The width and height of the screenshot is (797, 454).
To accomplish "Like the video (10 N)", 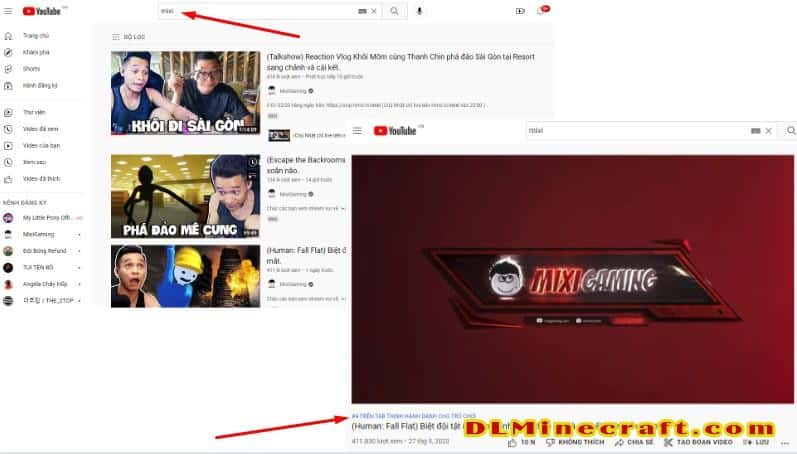I will pos(522,443).
